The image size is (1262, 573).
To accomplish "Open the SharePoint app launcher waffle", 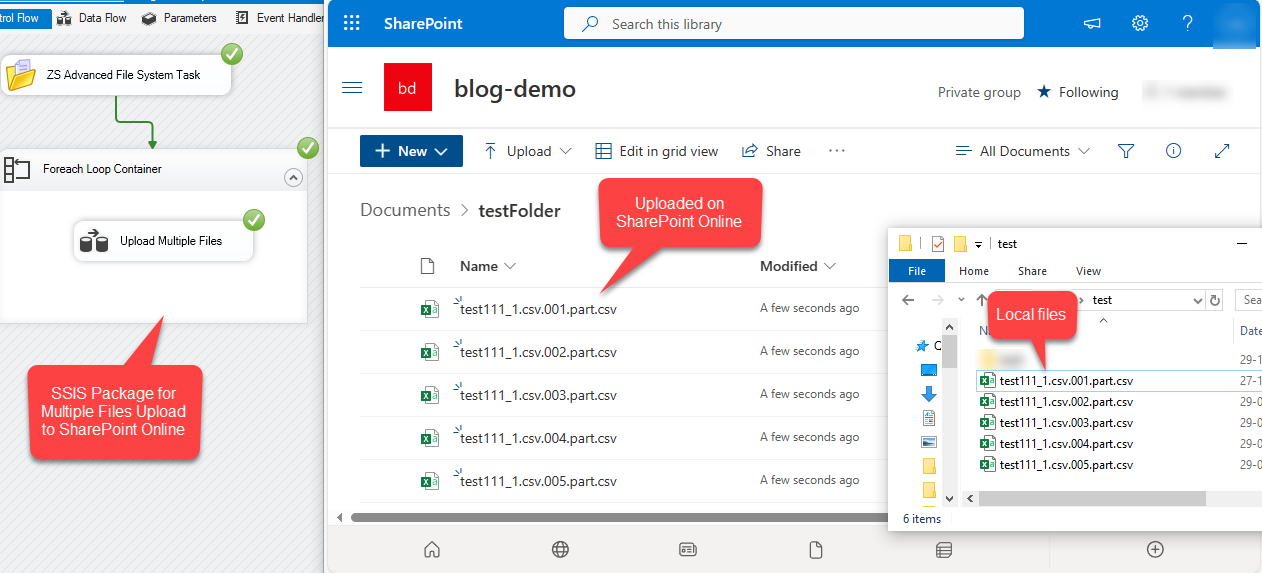I will tap(351, 23).
